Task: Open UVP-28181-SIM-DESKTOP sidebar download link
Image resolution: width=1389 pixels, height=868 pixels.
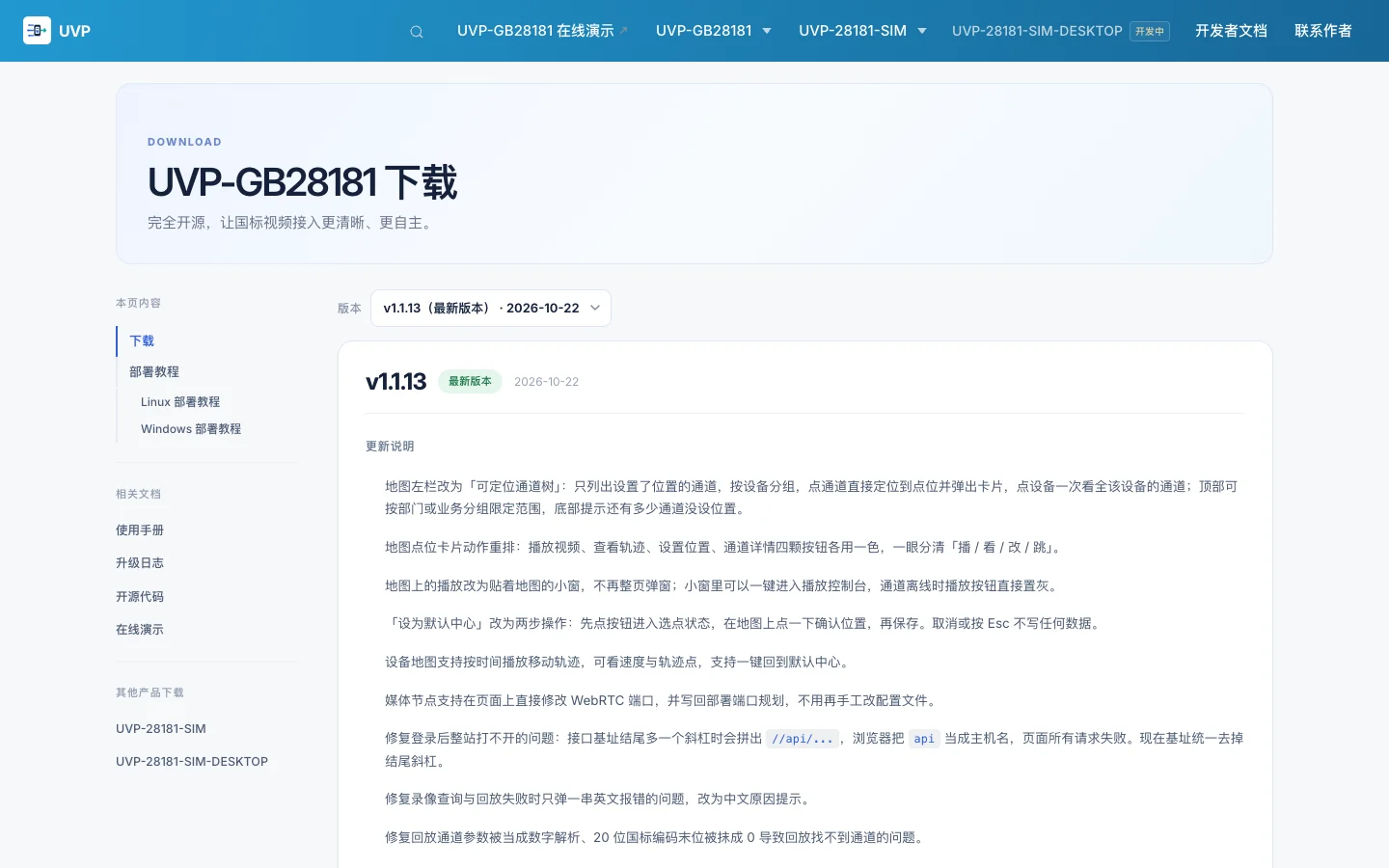Action: (x=192, y=761)
